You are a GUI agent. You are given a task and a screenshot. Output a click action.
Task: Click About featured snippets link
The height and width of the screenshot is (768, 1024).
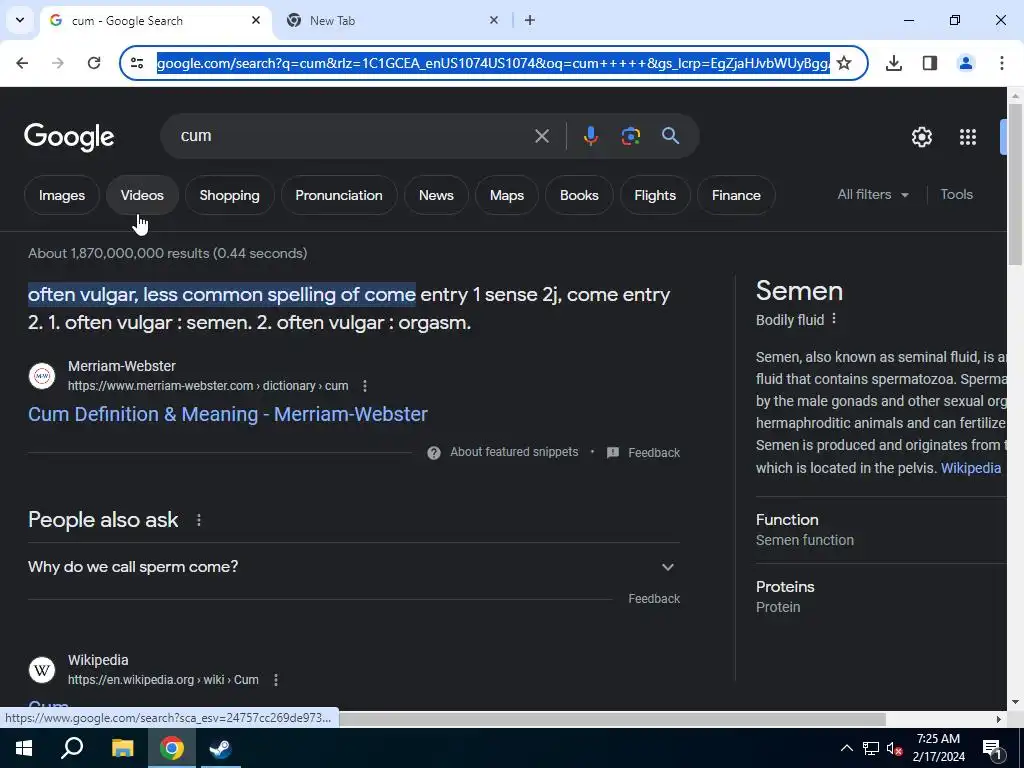[x=514, y=452]
